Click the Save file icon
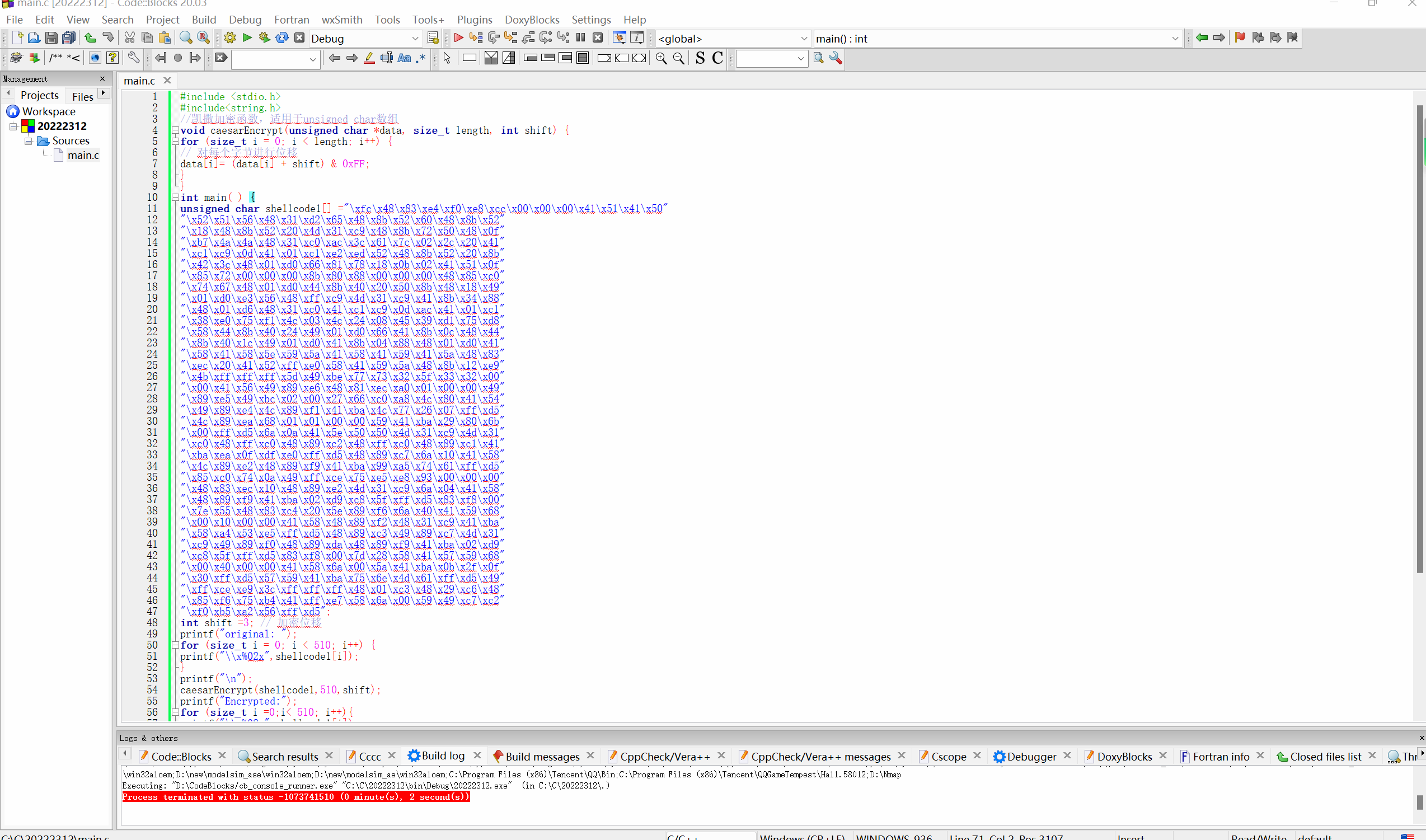The height and width of the screenshot is (840, 1426). 51,38
